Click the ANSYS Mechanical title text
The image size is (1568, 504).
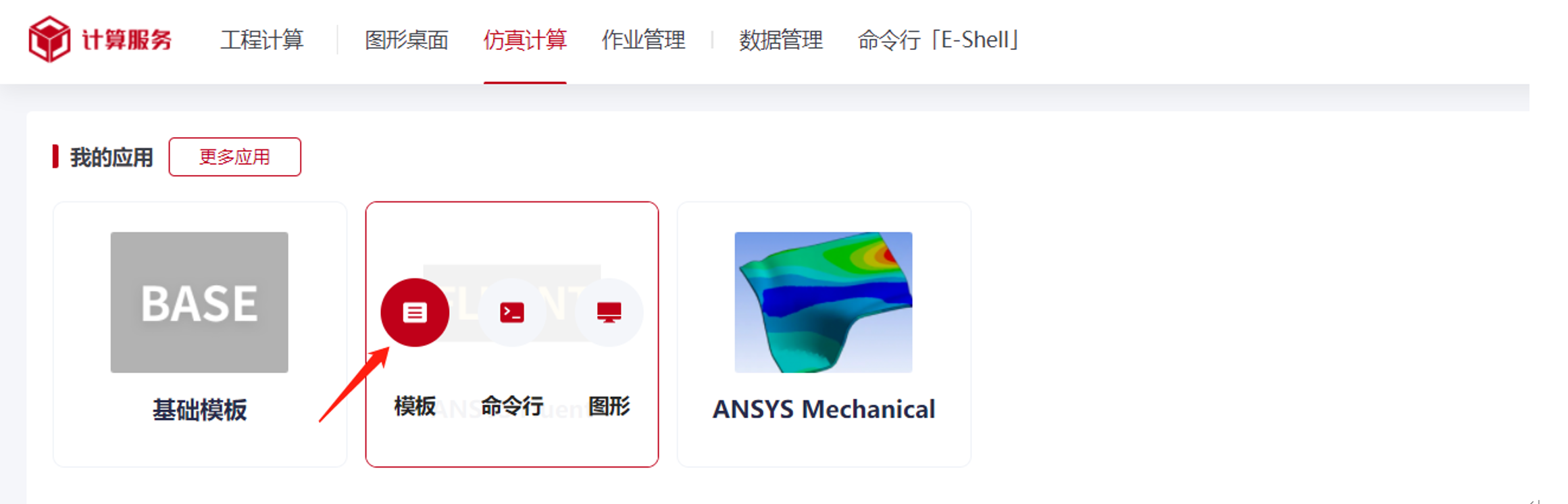pos(824,409)
